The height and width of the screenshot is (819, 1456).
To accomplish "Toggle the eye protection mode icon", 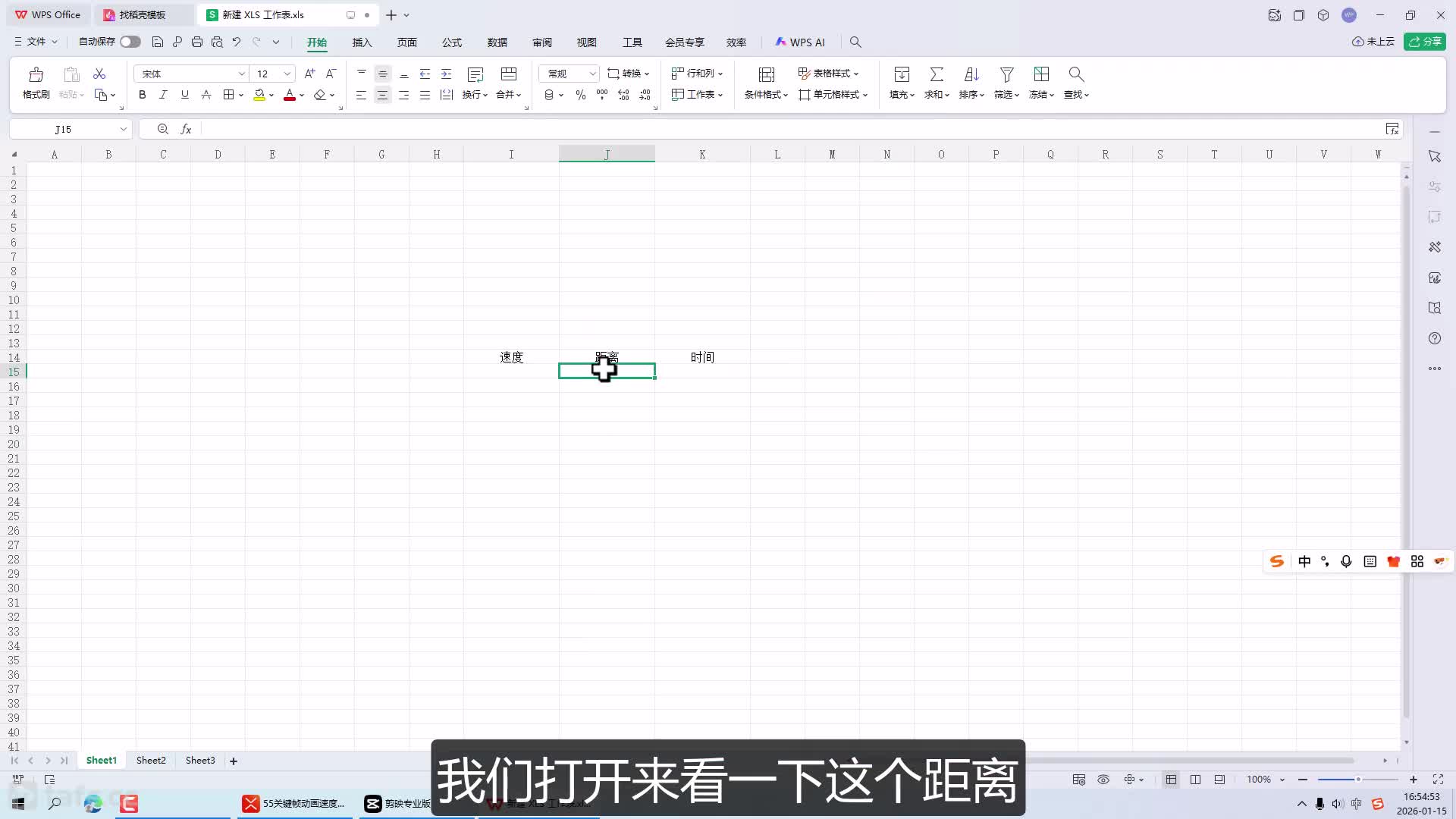I will click(x=1103, y=780).
